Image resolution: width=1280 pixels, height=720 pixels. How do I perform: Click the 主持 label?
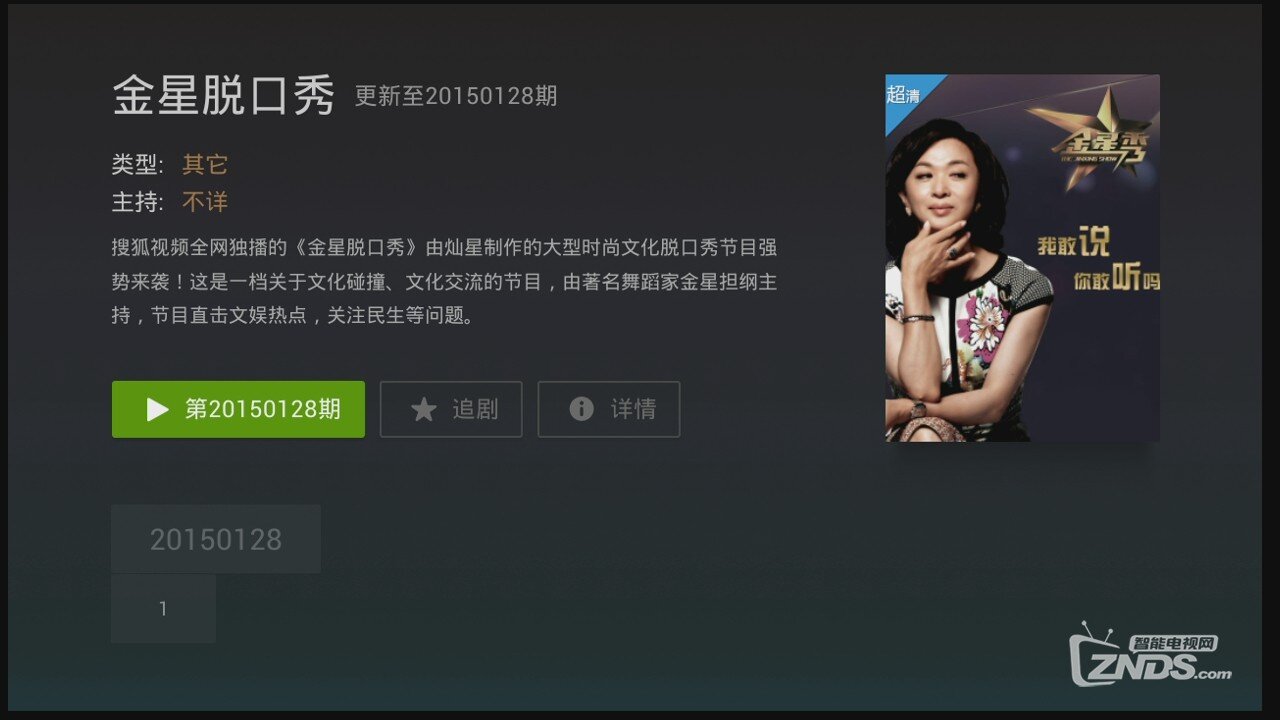(x=137, y=202)
